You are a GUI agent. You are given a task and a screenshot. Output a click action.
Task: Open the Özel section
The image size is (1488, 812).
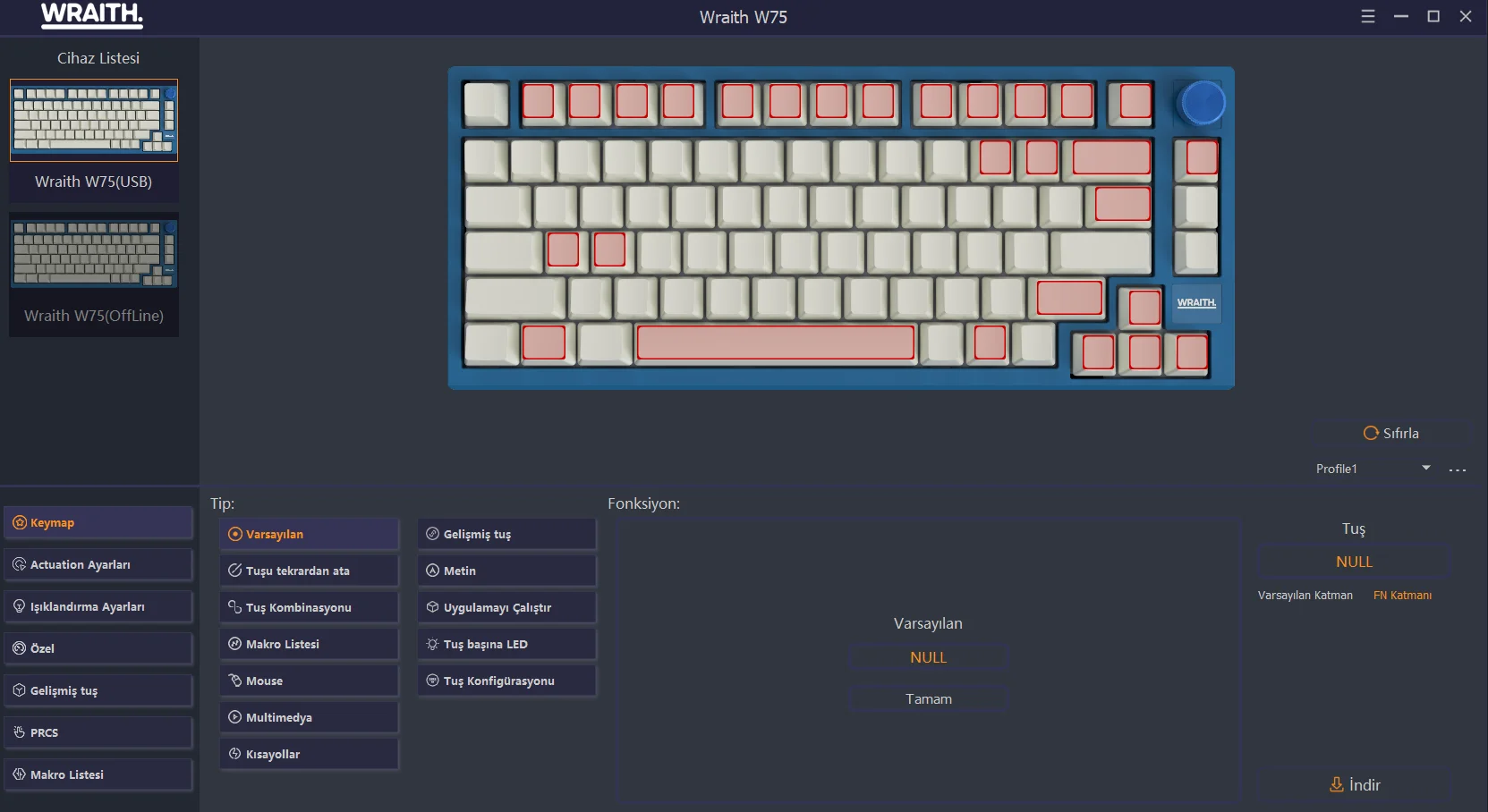pos(98,648)
